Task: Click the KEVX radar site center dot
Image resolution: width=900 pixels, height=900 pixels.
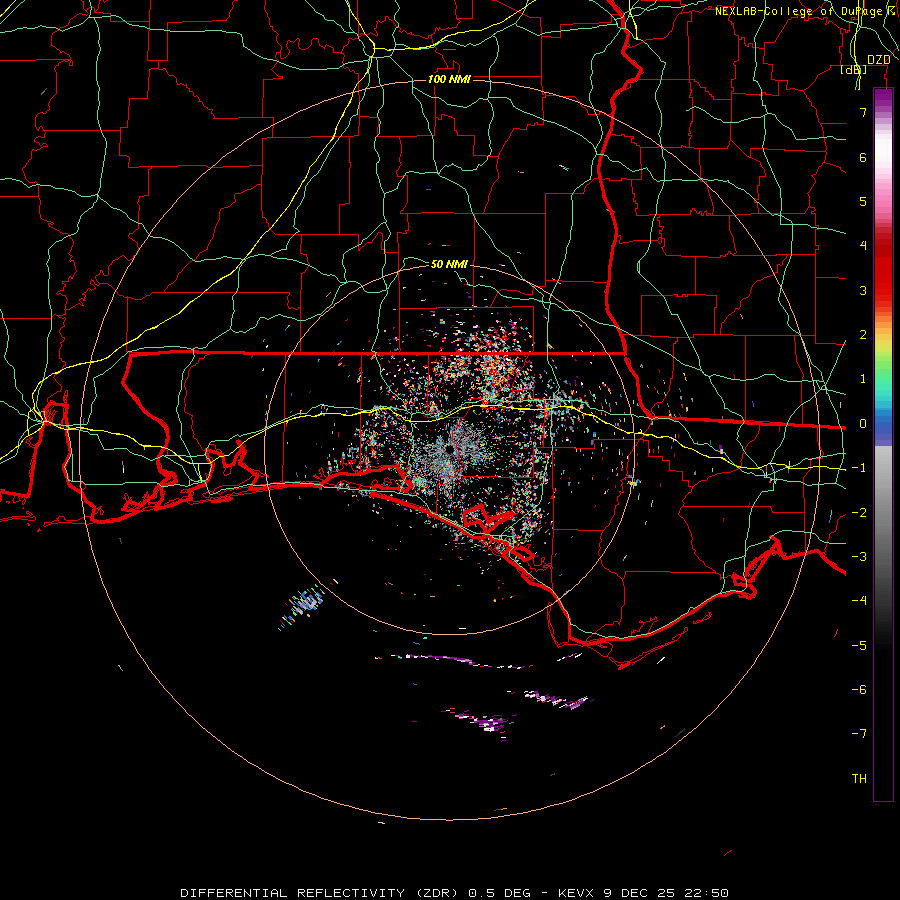Action: pyautogui.click(x=449, y=451)
